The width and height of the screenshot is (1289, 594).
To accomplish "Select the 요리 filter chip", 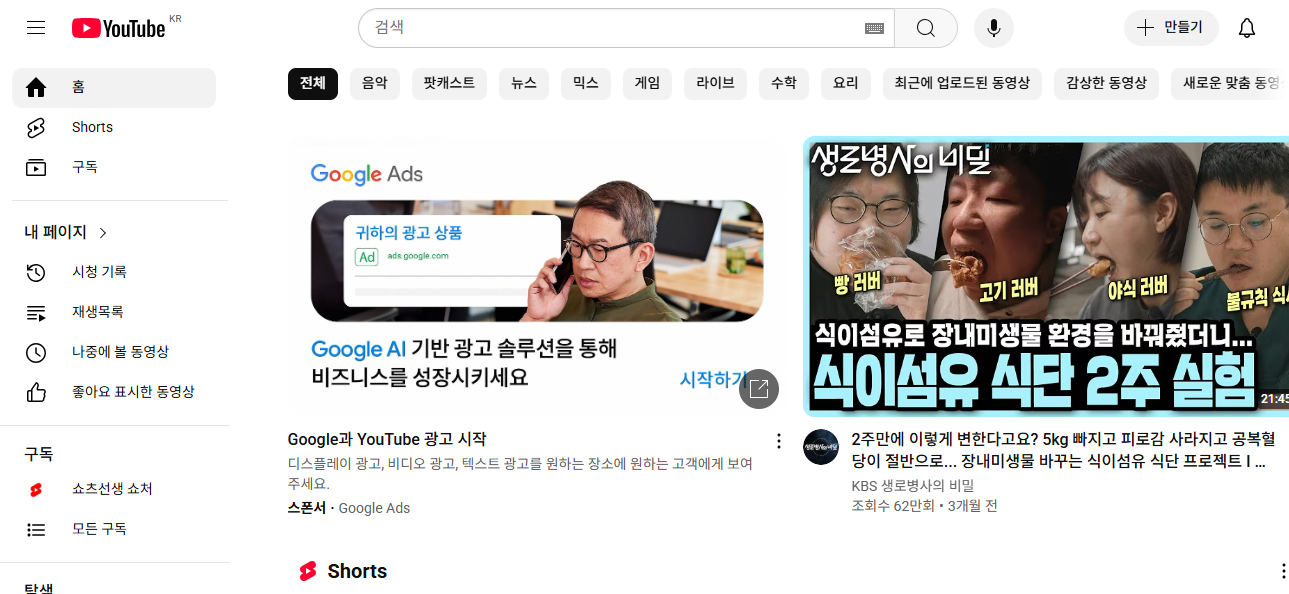I will [x=845, y=84].
